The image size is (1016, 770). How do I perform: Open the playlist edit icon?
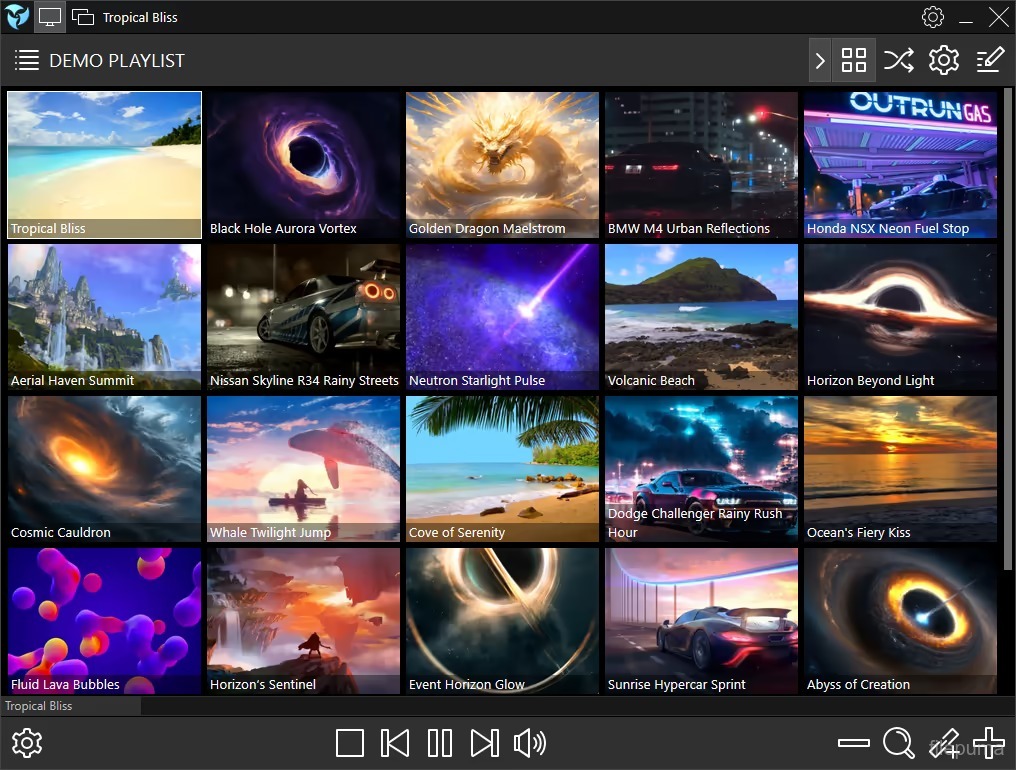tap(988, 60)
